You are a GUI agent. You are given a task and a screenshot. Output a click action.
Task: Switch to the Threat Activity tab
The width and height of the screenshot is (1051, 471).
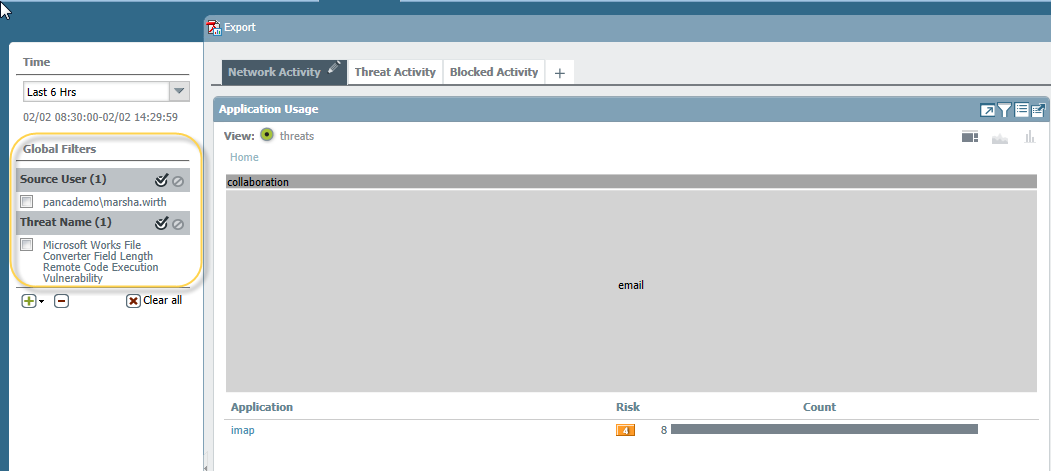click(395, 72)
